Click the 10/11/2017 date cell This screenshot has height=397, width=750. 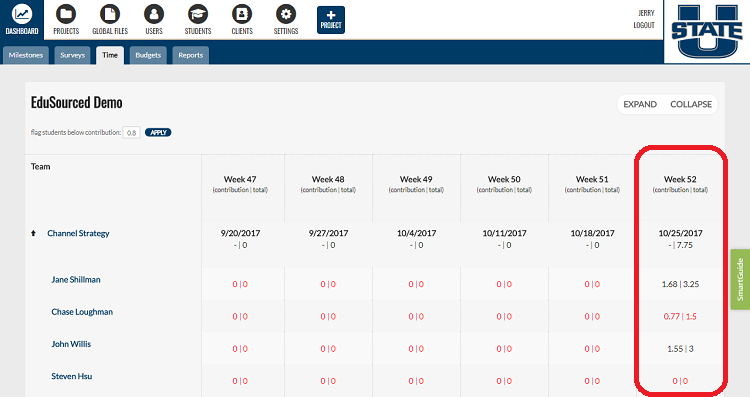tap(504, 233)
